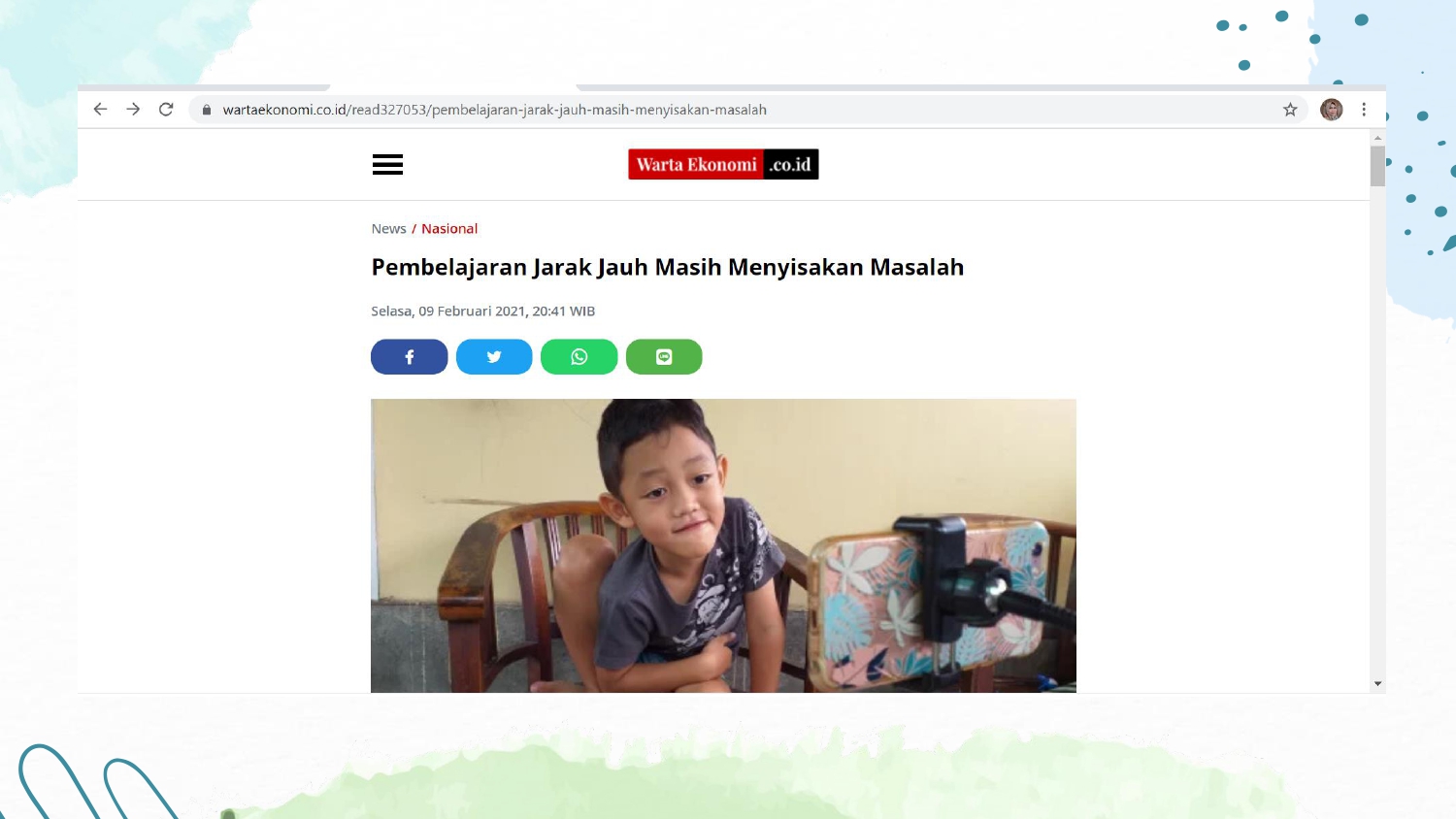Viewport: 1456px width, 819px height.
Task: Share article on Twitter
Action: 494,357
